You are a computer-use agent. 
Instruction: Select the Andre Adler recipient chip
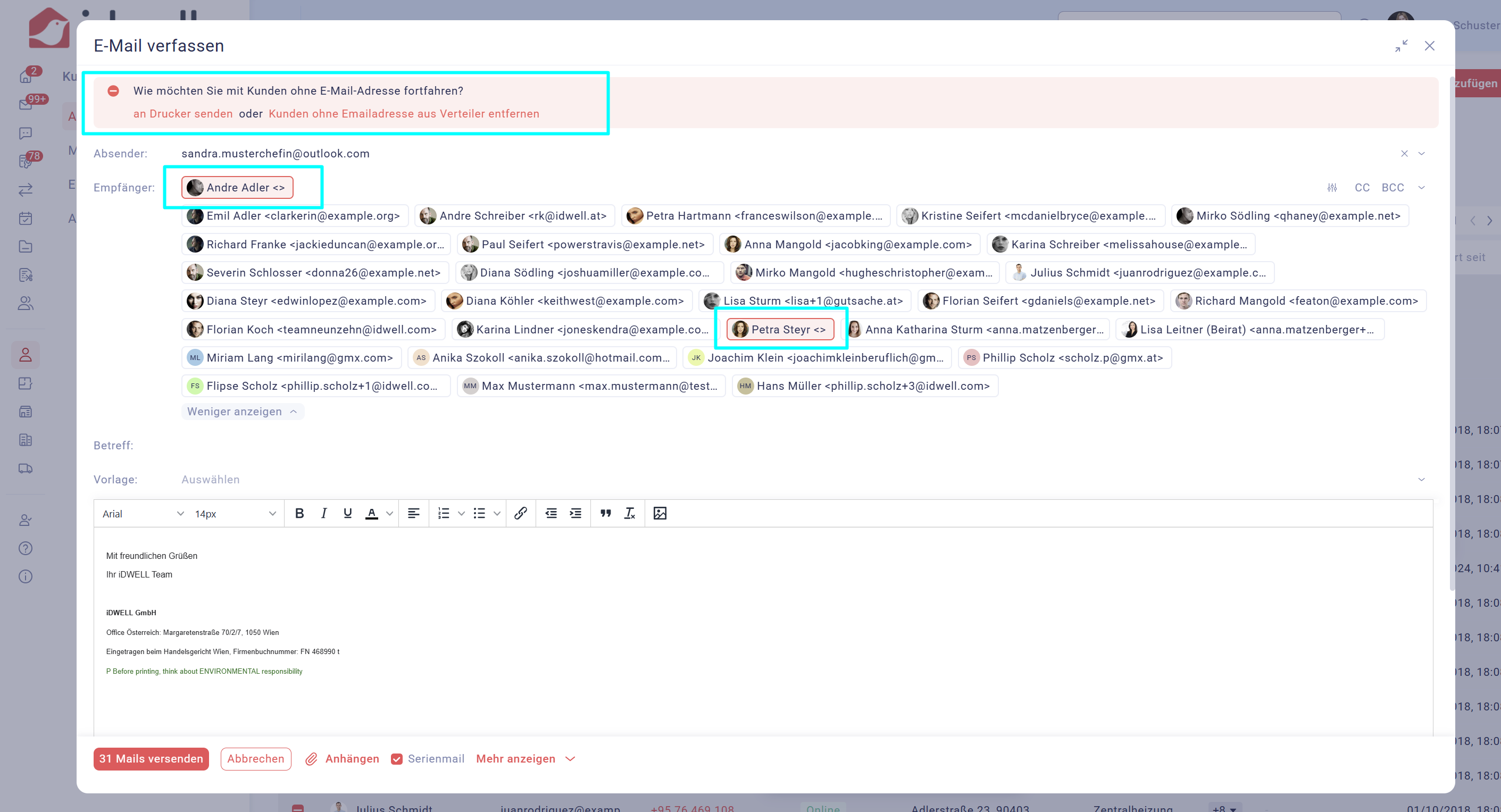pos(237,188)
